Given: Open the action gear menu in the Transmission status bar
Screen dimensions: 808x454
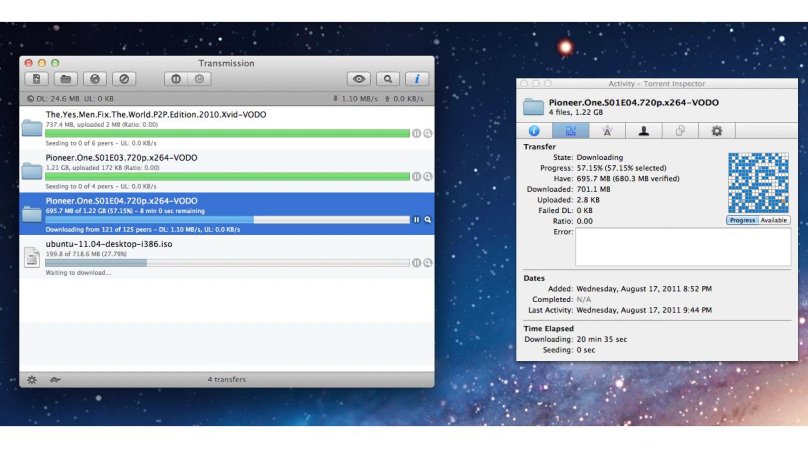Looking at the screenshot, I should pyautogui.click(x=32, y=380).
